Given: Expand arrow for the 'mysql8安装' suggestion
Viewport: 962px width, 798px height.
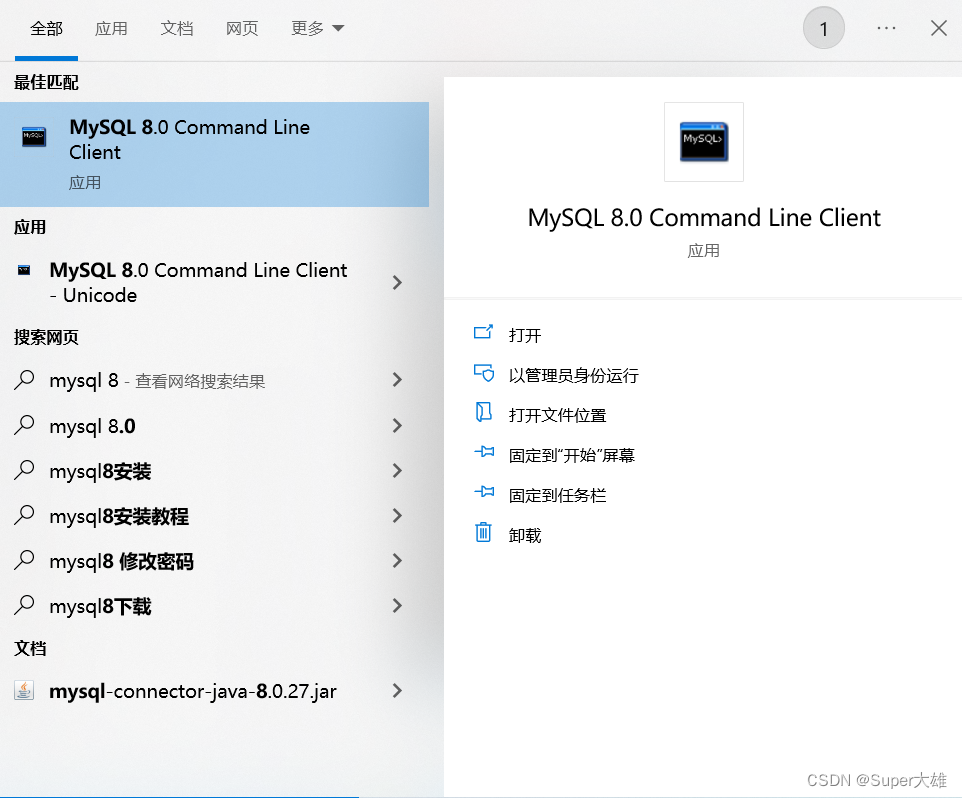Looking at the screenshot, I should coord(397,470).
